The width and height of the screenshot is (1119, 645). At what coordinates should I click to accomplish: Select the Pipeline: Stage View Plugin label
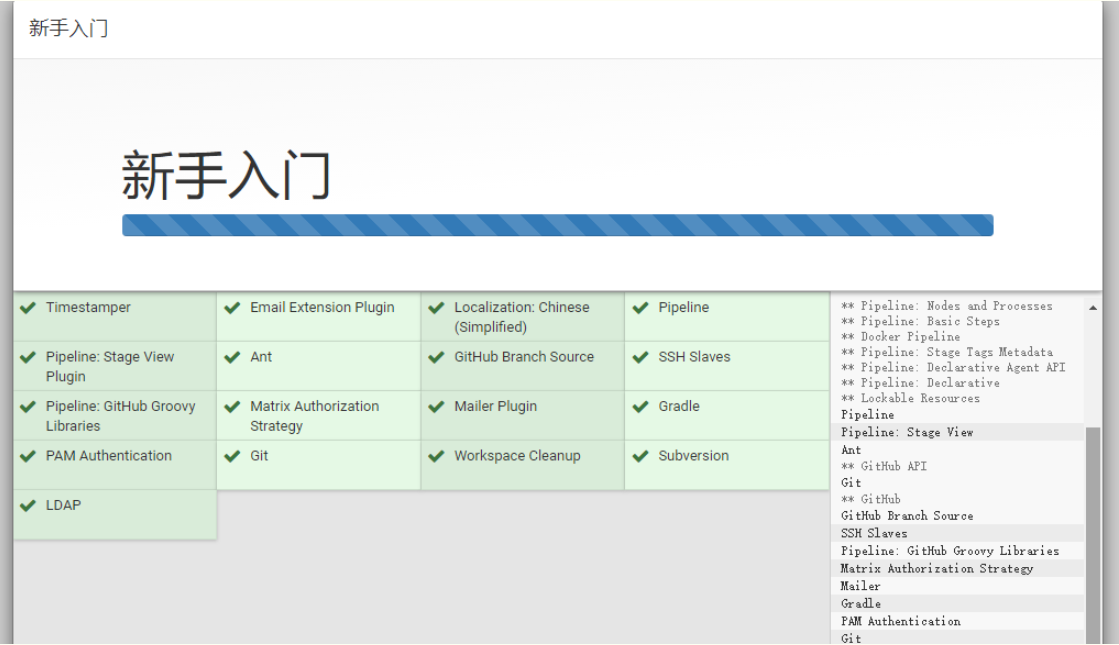coord(110,366)
